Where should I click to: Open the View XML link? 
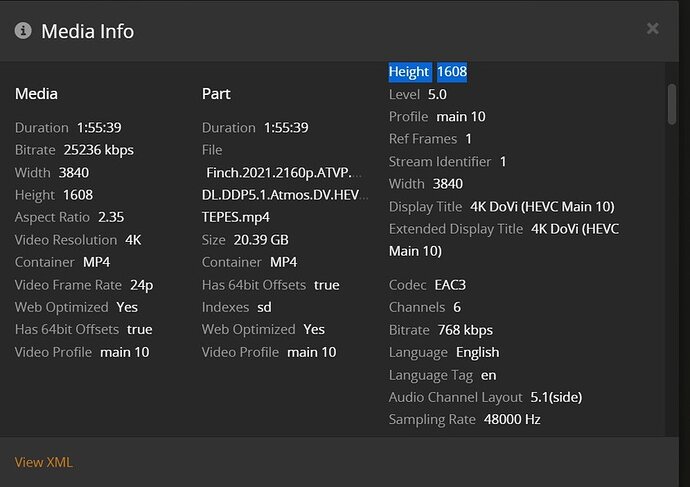[44, 462]
